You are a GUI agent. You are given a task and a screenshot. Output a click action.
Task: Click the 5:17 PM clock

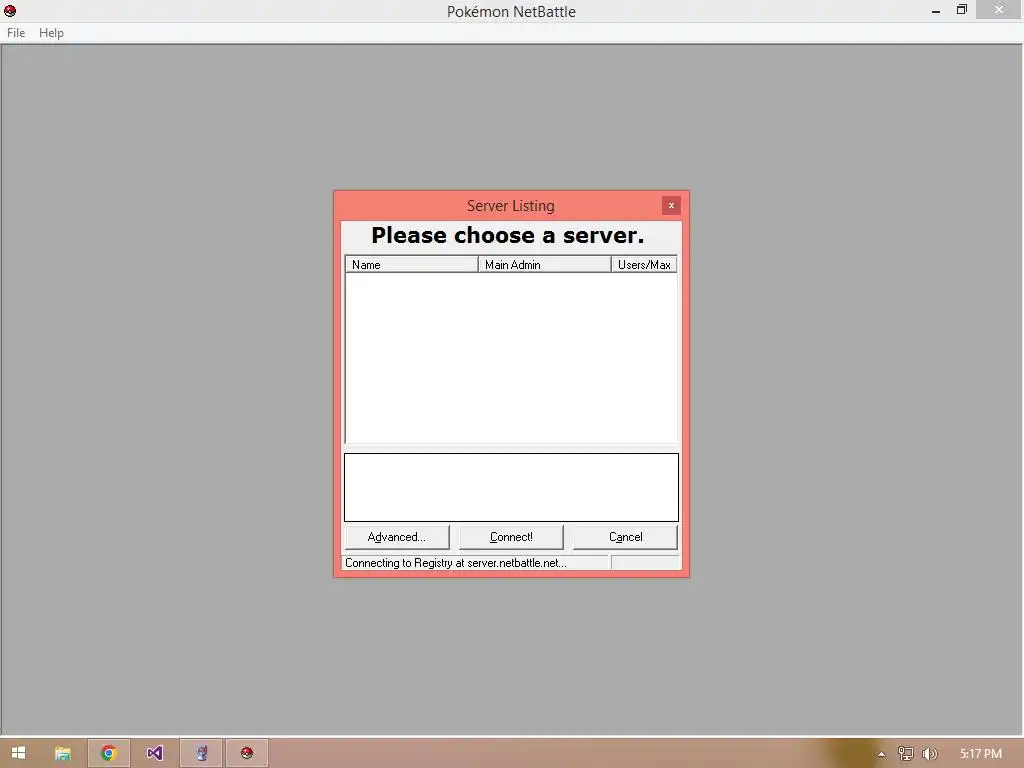[x=980, y=754]
